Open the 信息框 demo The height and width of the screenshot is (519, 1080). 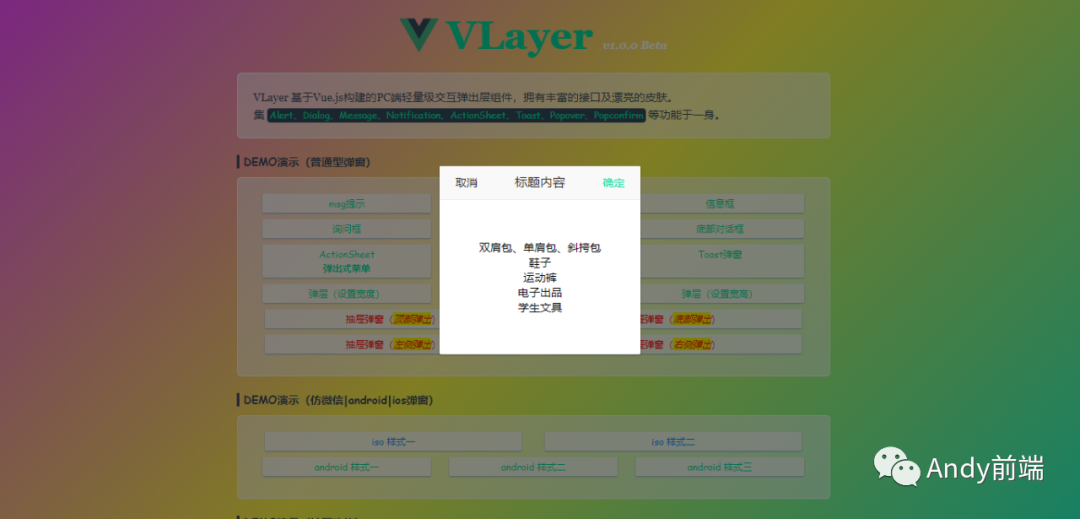coord(720,204)
